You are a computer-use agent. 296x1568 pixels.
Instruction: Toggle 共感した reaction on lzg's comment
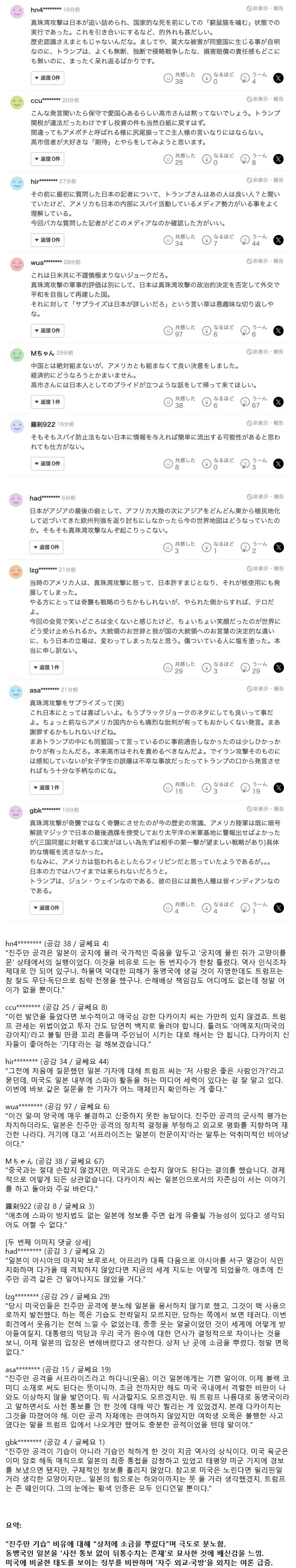(x=168, y=668)
